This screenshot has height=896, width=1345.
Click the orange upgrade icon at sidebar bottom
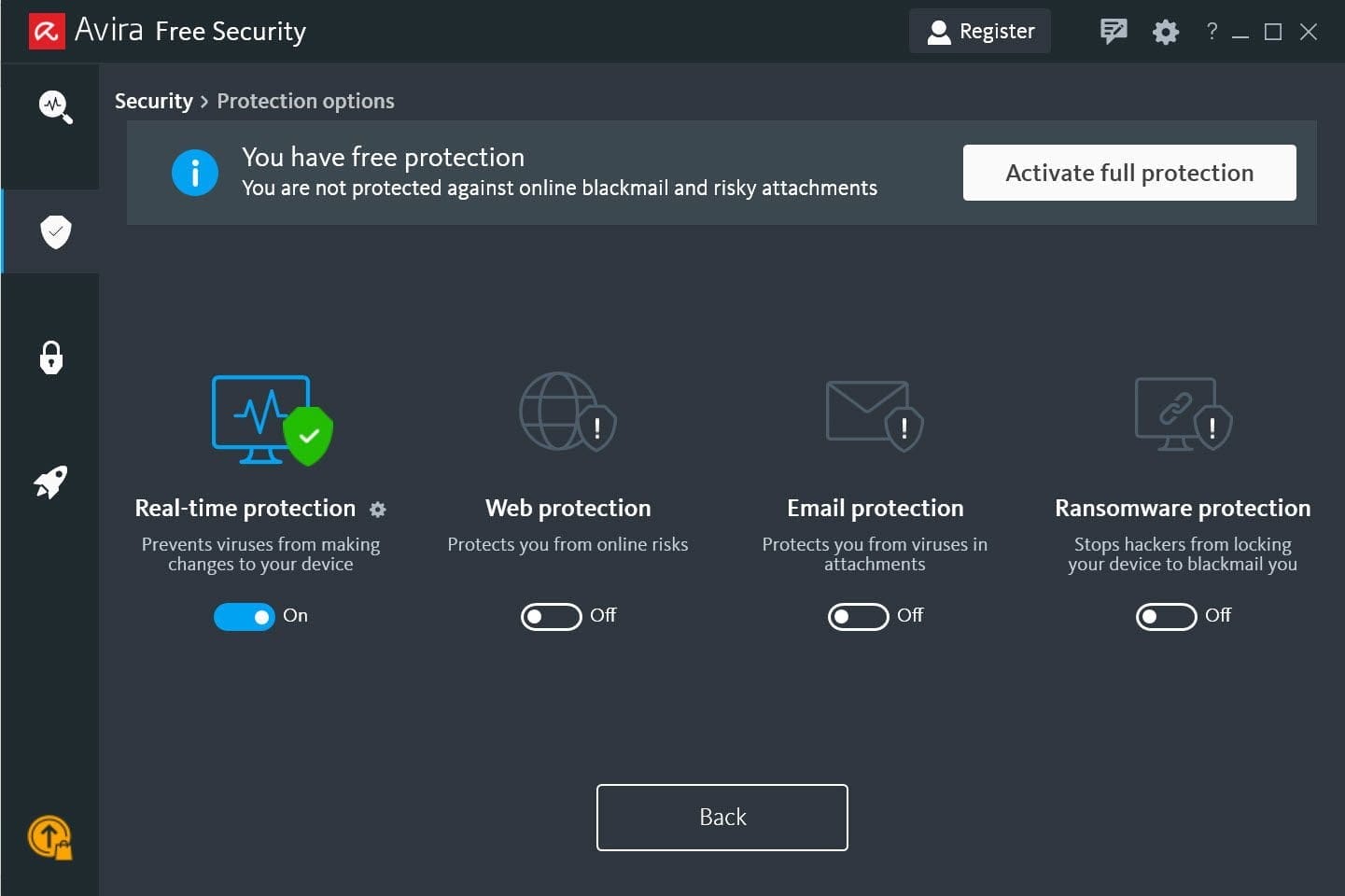[50, 837]
